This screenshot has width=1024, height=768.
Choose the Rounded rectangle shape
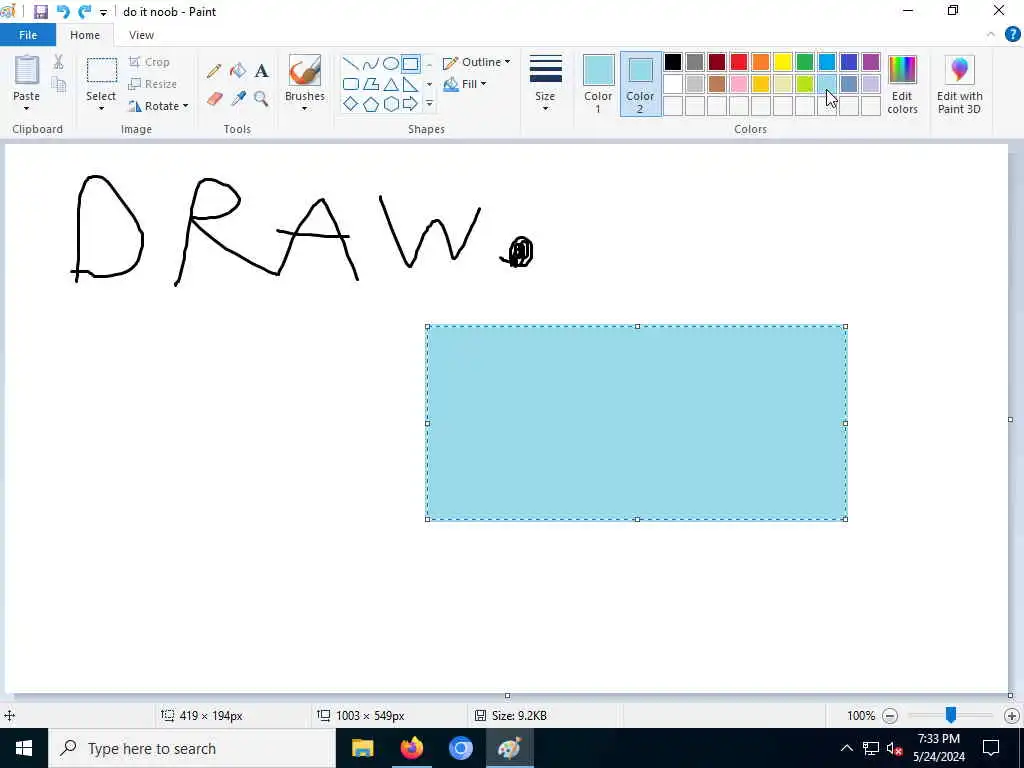pyautogui.click(x=351, y=84)
